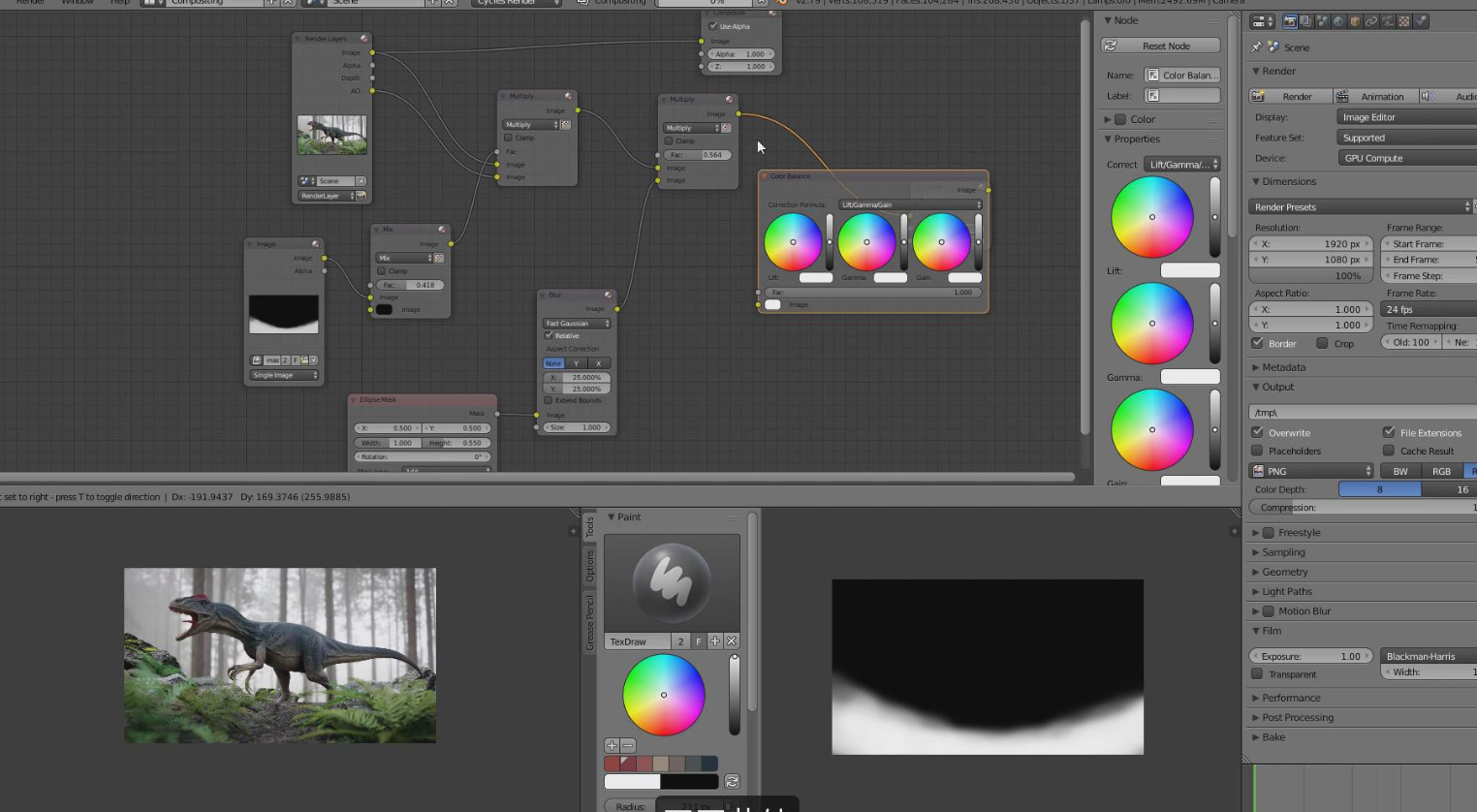Remove a color from the palette
This screenshot has height=812, width=1477.
pyautogui.click(x=627, y=745)
